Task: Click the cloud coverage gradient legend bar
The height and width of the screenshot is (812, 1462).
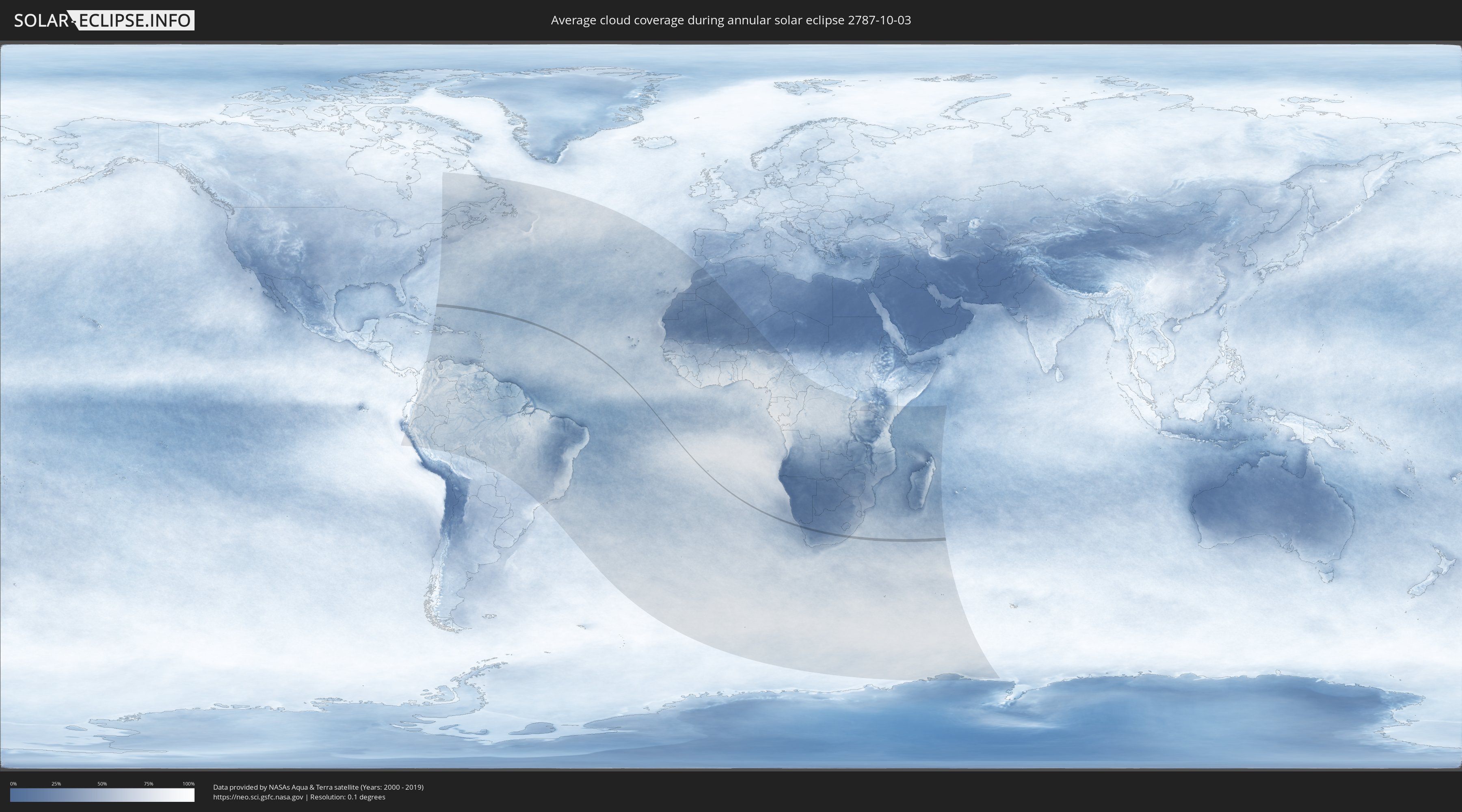Action: (x=102, y=795)
